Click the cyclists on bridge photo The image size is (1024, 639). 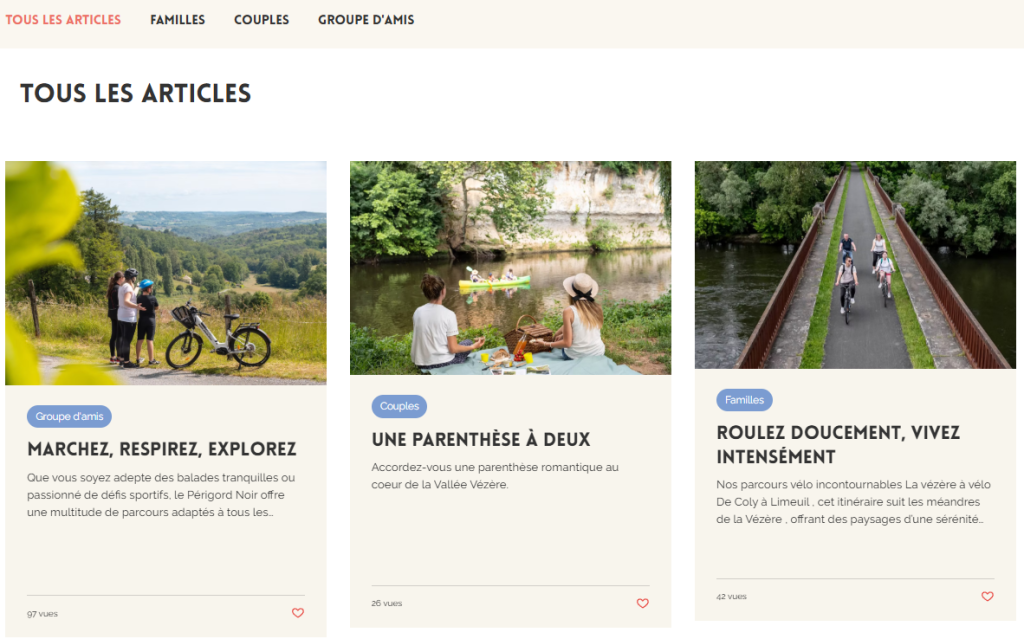click(855, 265)
